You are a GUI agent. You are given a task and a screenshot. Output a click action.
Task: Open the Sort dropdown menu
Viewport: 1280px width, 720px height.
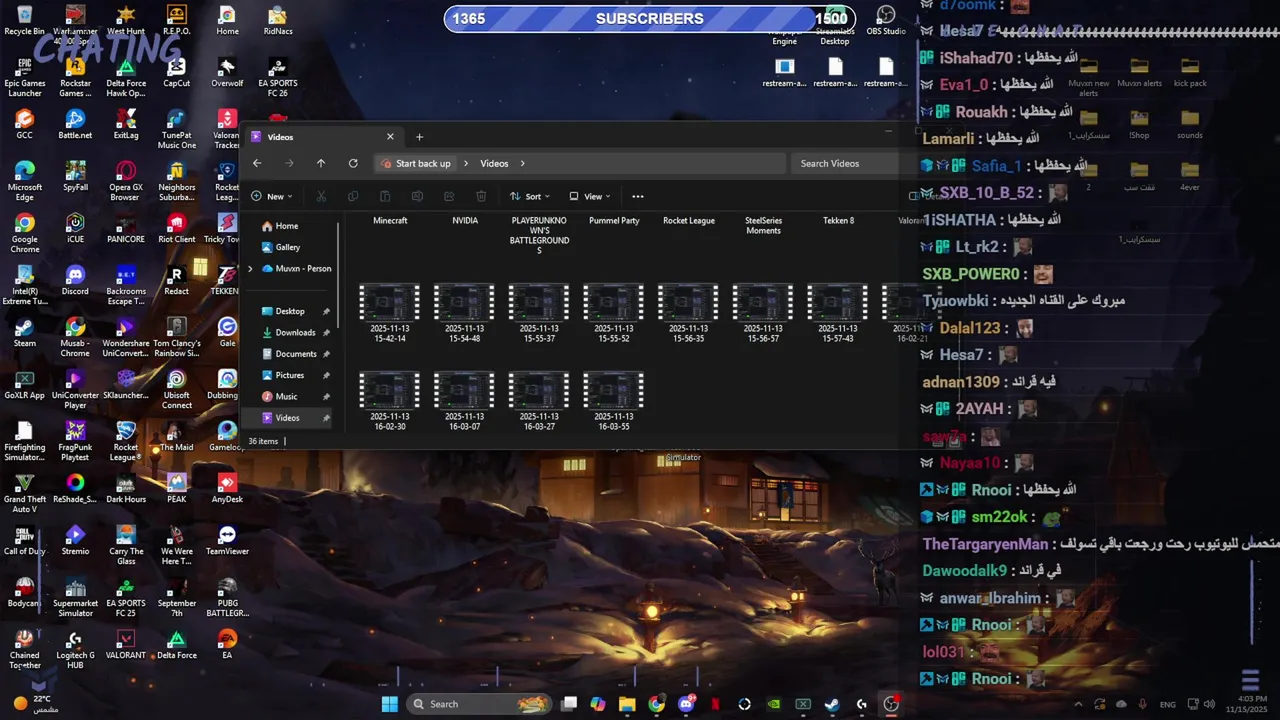530,196
